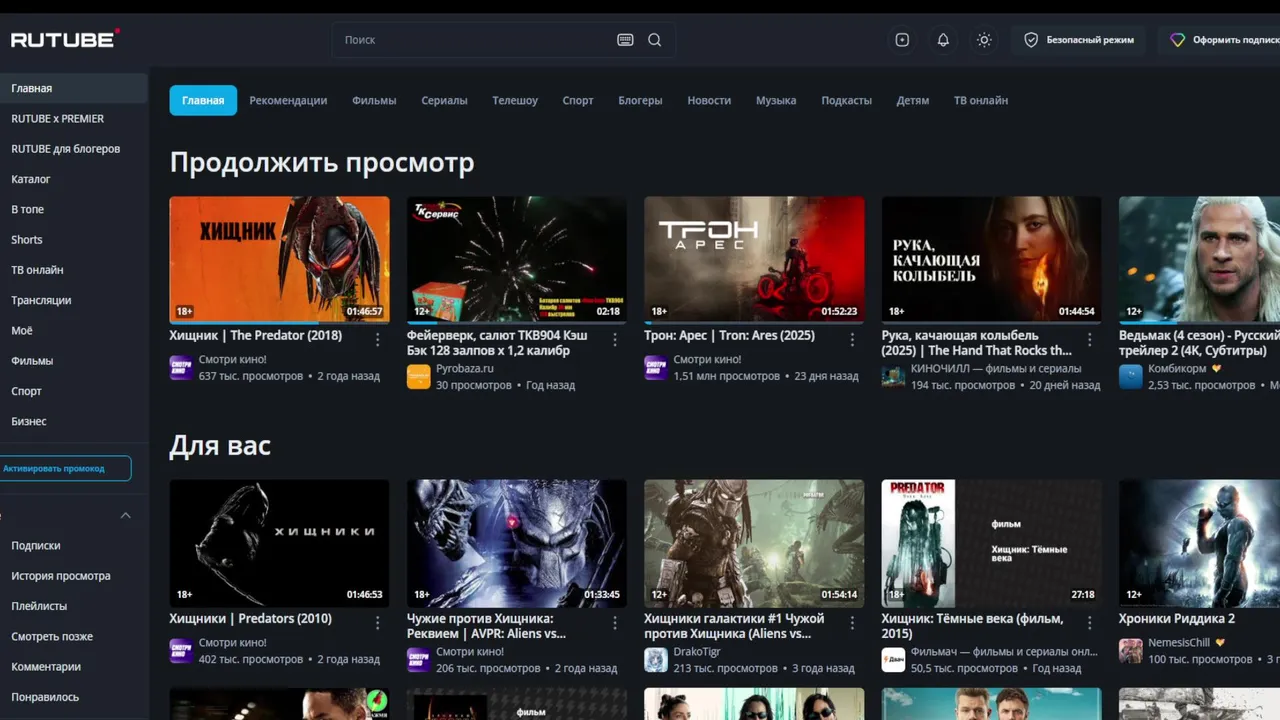Open the Новости tab
This screenshot has height=720, width=1280.
click(709, 100)
